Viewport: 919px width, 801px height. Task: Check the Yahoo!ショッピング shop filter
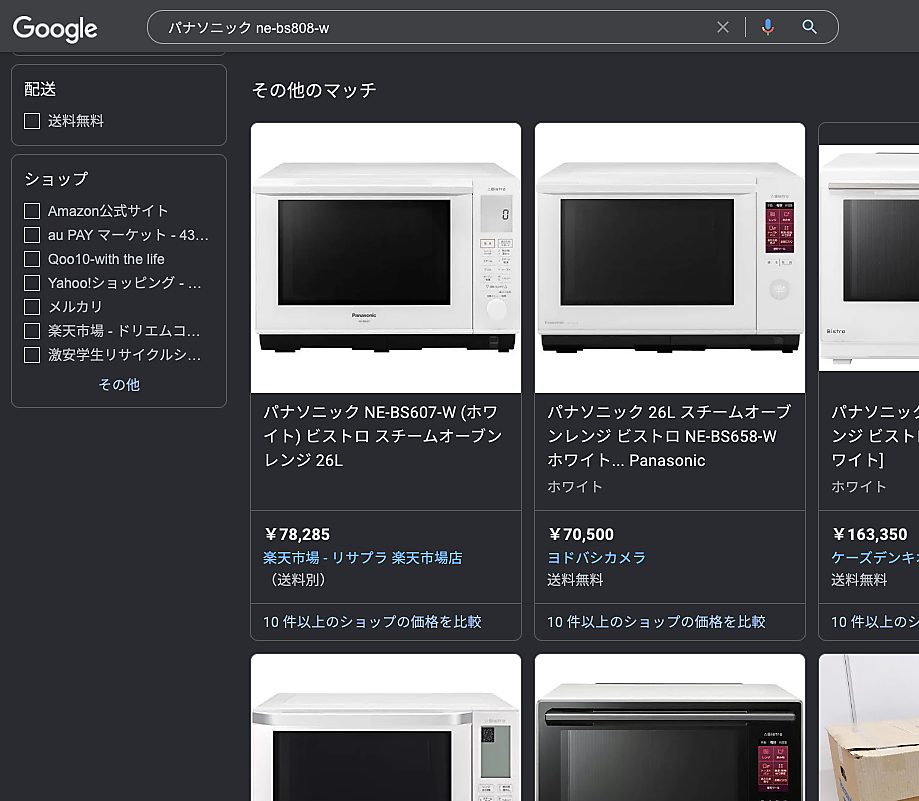click(x=32, y=283)
